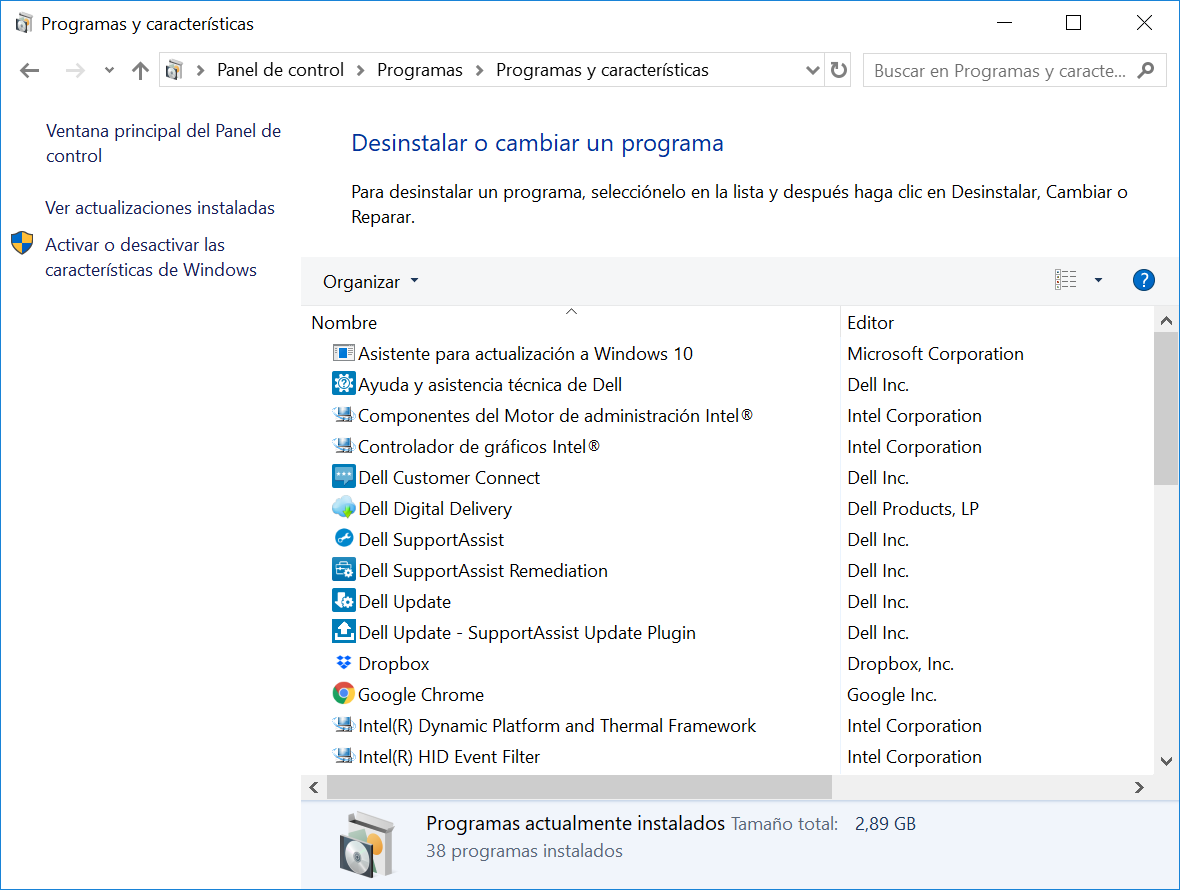This screenshot has width=1180, height=890.
Task: Sort list by the Editor column header
Action: [x=870, y=323]
